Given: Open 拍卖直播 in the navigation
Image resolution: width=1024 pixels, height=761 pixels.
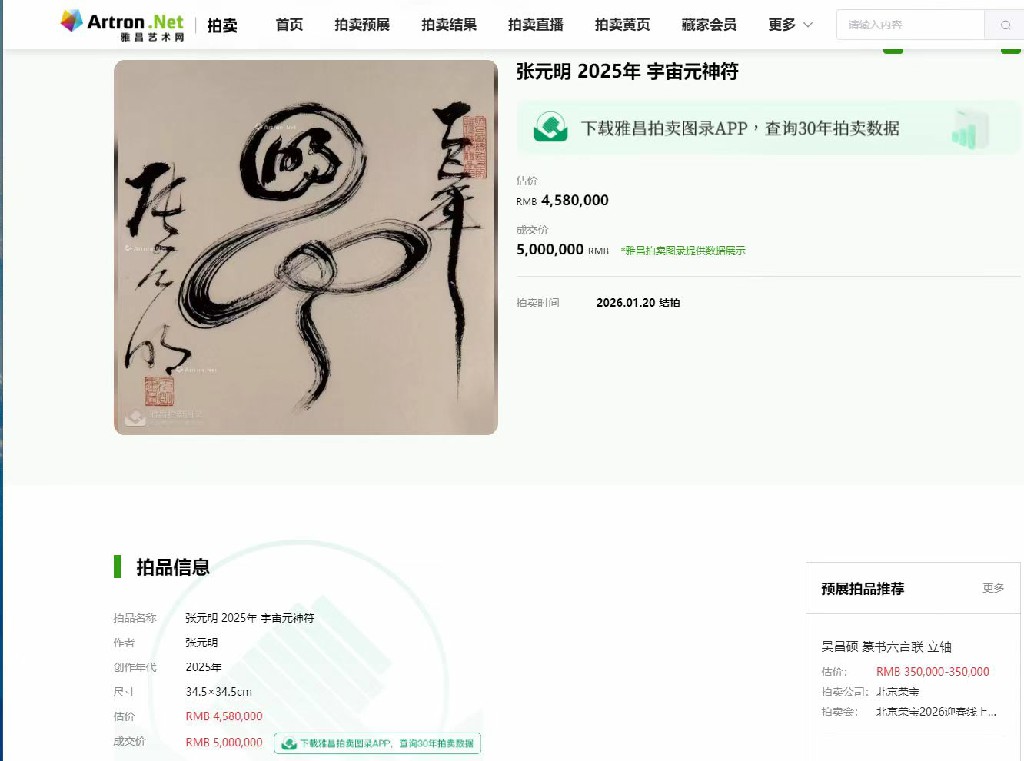Looking at the screenshot, I should click(536, 25).
